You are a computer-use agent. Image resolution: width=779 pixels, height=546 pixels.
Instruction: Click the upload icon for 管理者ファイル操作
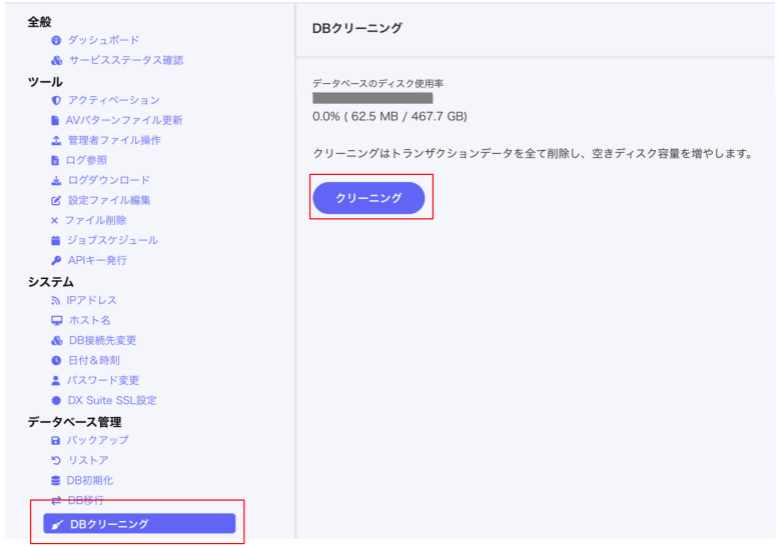56,140
